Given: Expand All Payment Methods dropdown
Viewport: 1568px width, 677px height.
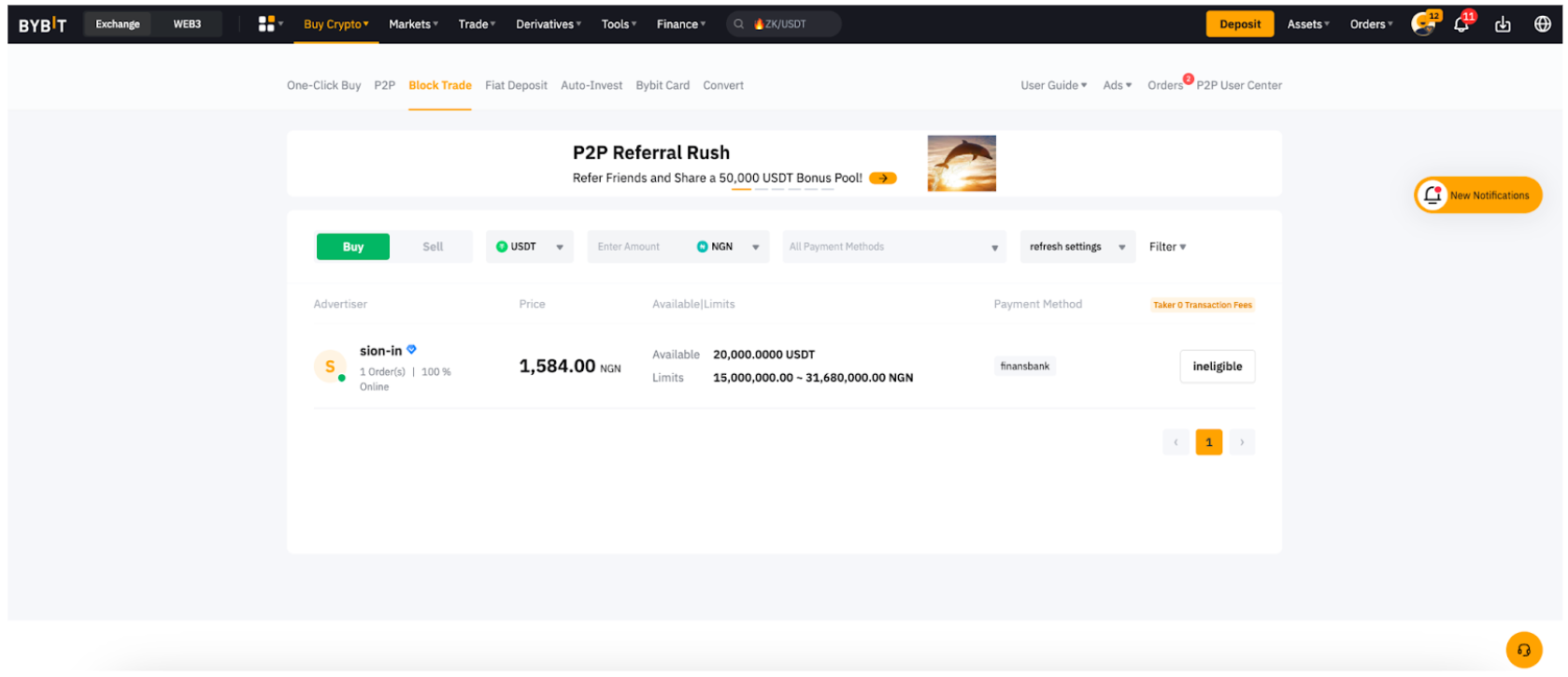Looking at the screenshot, I should (893, 247).
